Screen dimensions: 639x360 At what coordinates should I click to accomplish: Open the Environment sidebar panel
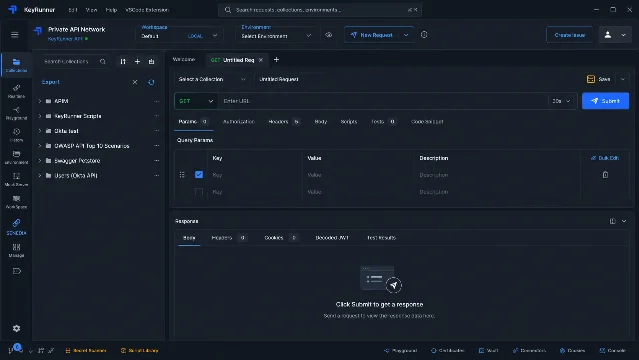tap(16, 157)
